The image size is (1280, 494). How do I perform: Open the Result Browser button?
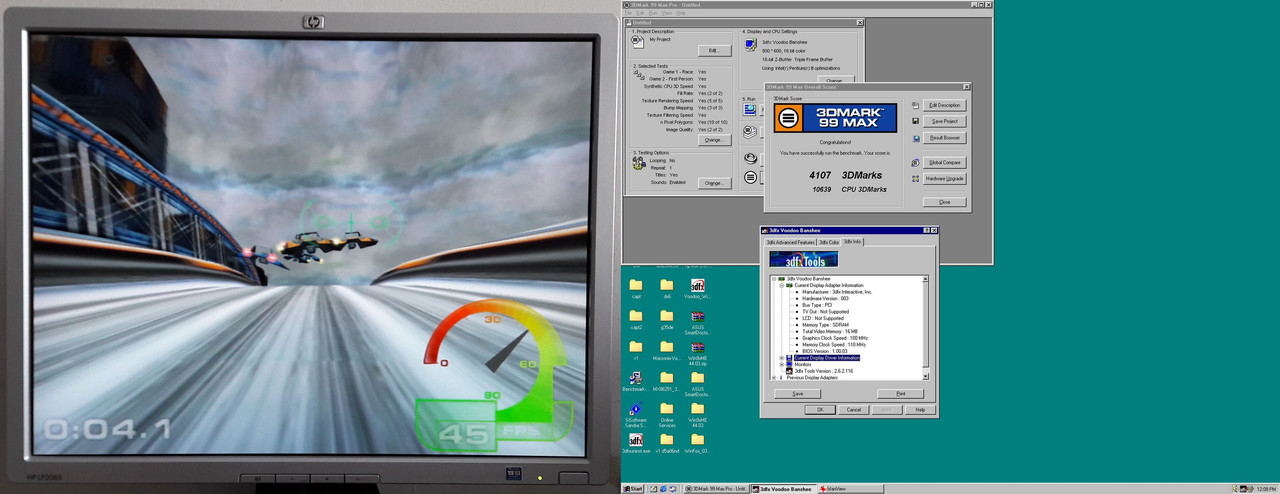(x=944, y=138)
